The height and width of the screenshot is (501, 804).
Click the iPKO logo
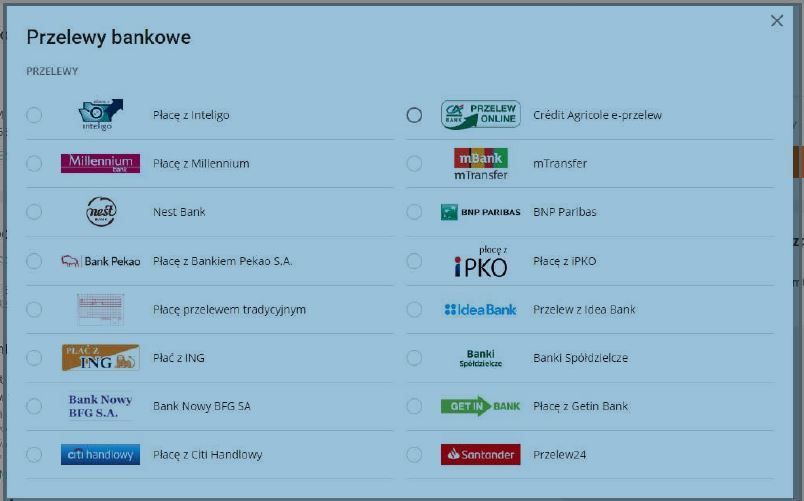click(x=480, y=261)
